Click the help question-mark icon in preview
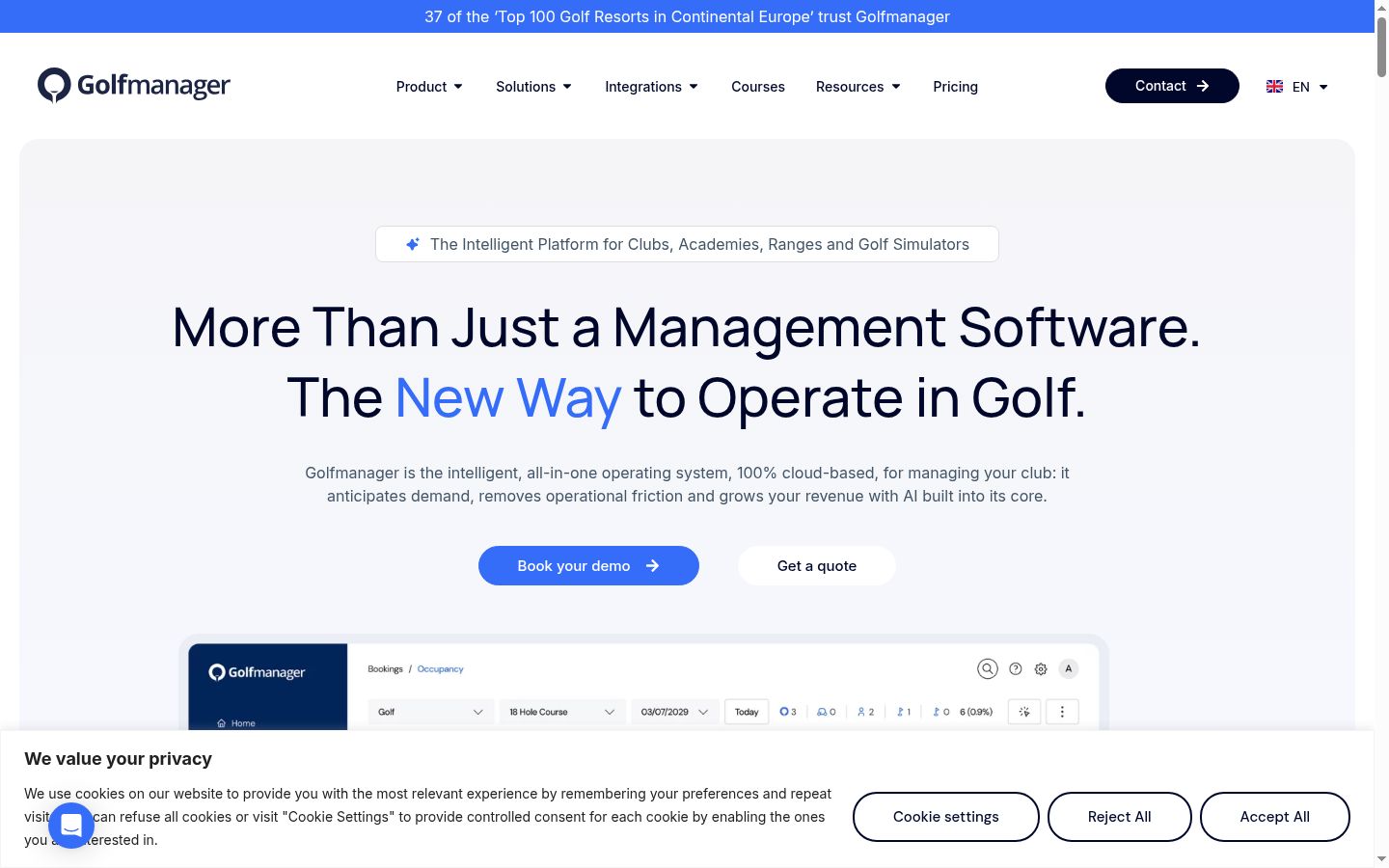This screenshot has height=868, width=1389. [1016, 668]
